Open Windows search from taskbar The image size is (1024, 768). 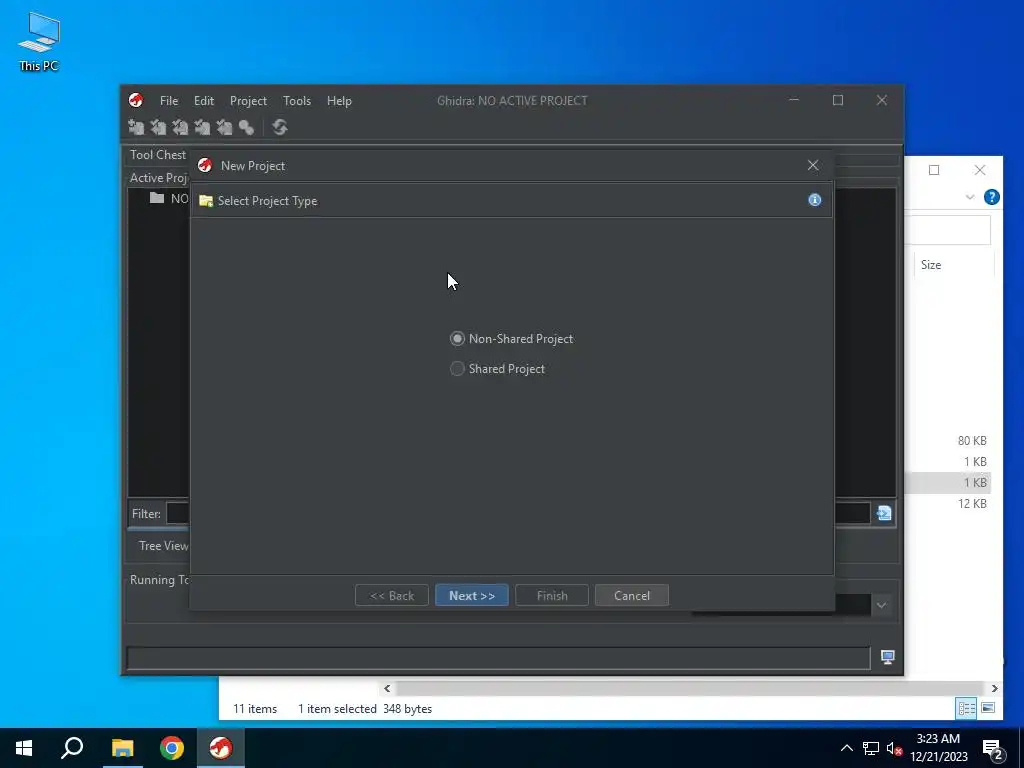(x=72, y=748)
